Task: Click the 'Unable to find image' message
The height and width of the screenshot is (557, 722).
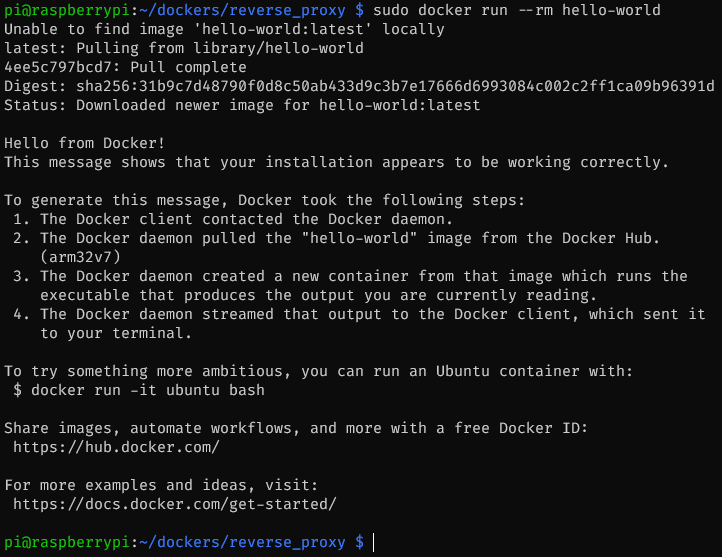Action: pyautogui.click(x=224, y=29)
